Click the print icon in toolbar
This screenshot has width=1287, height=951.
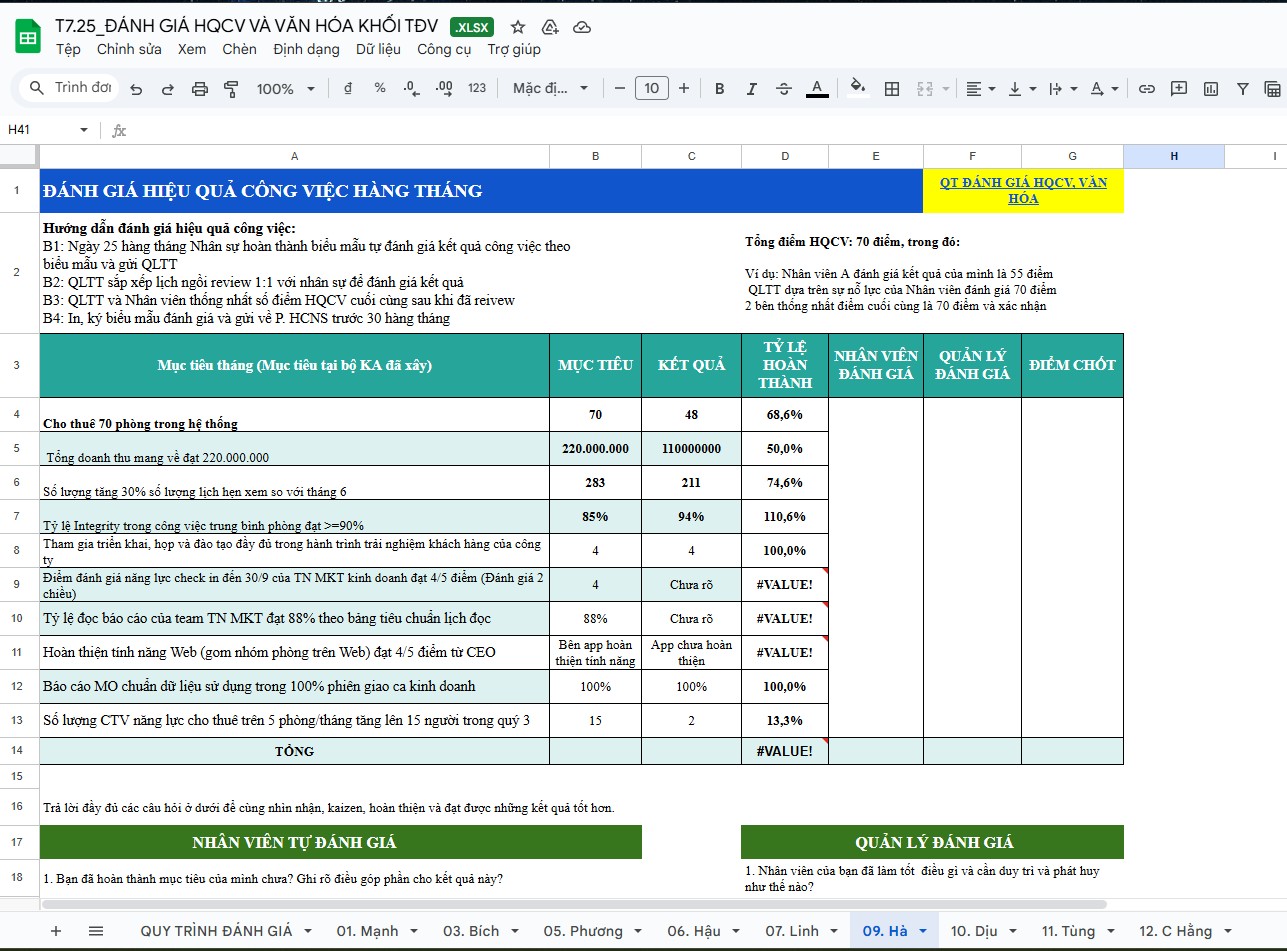(x=200, y=89)
